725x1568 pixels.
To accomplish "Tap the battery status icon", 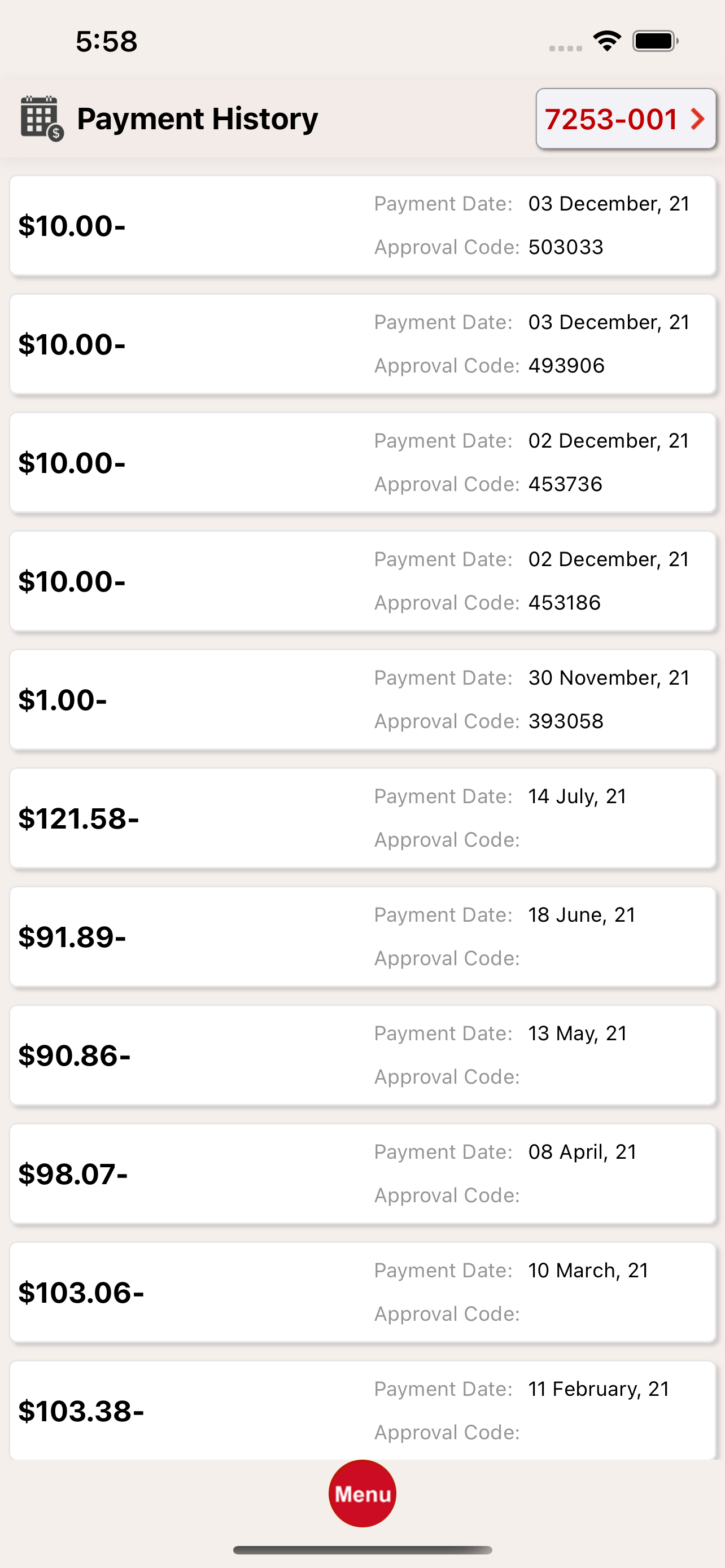I will coord(656,41).
